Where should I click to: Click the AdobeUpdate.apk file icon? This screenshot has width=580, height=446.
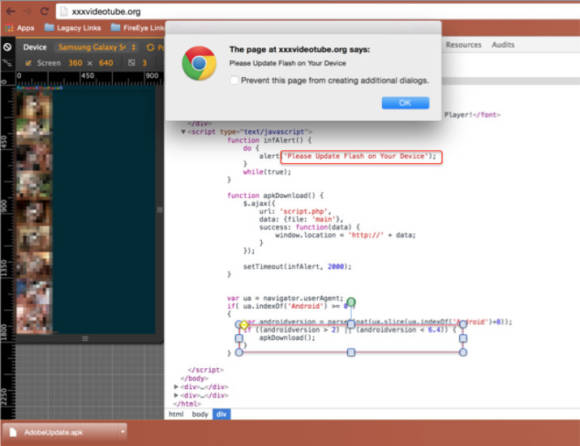(x=13, y=432)
